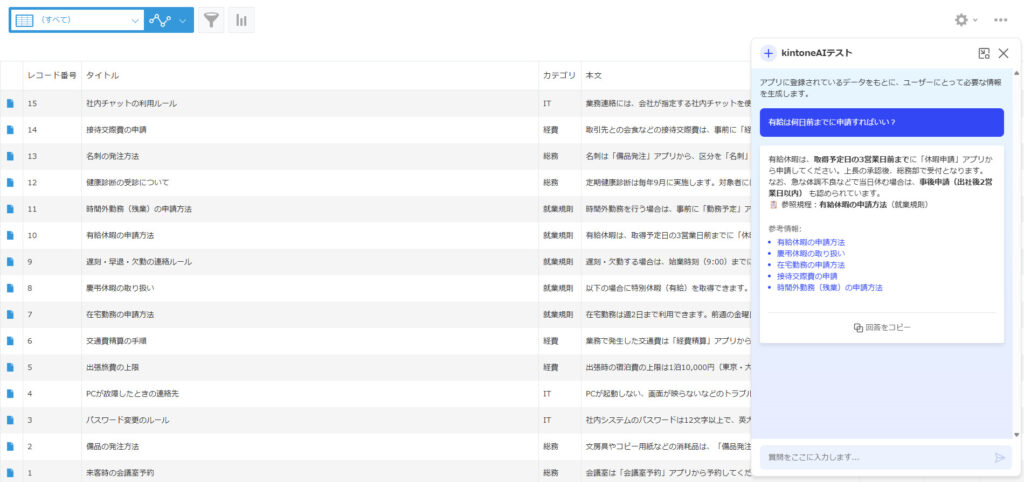Open the filter funnel icon
Image resolution: width=1024 pixels, height=482 pixels.
pyautogui.click(x=210, y=20)
